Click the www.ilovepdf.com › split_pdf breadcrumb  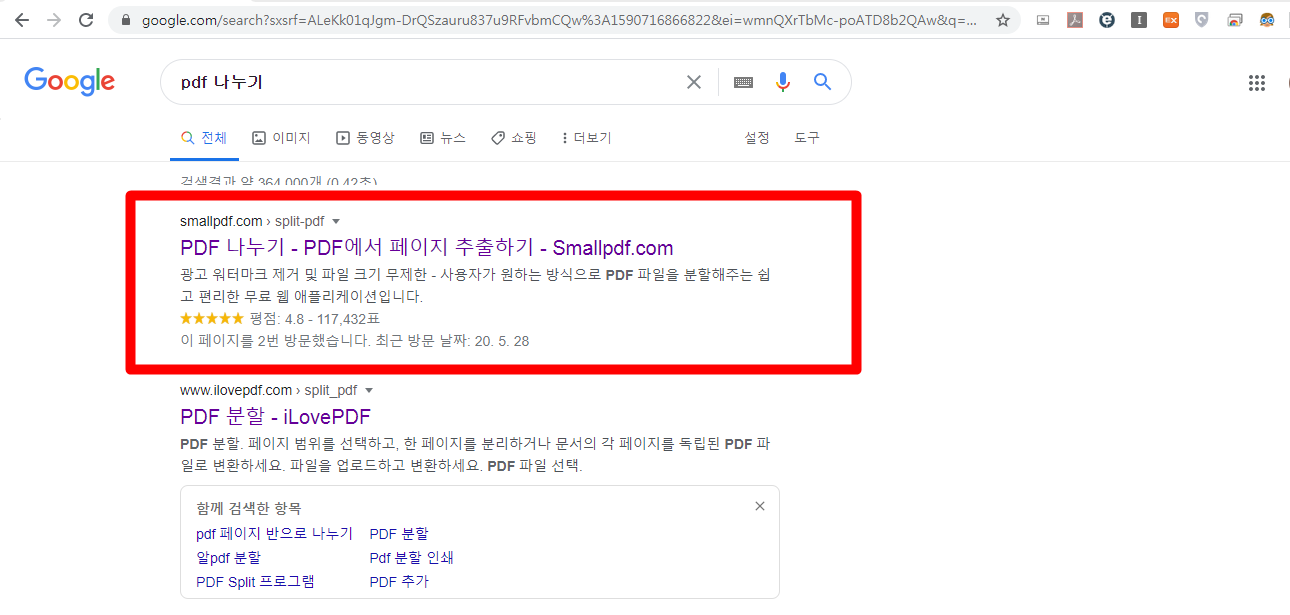[268, 390]
